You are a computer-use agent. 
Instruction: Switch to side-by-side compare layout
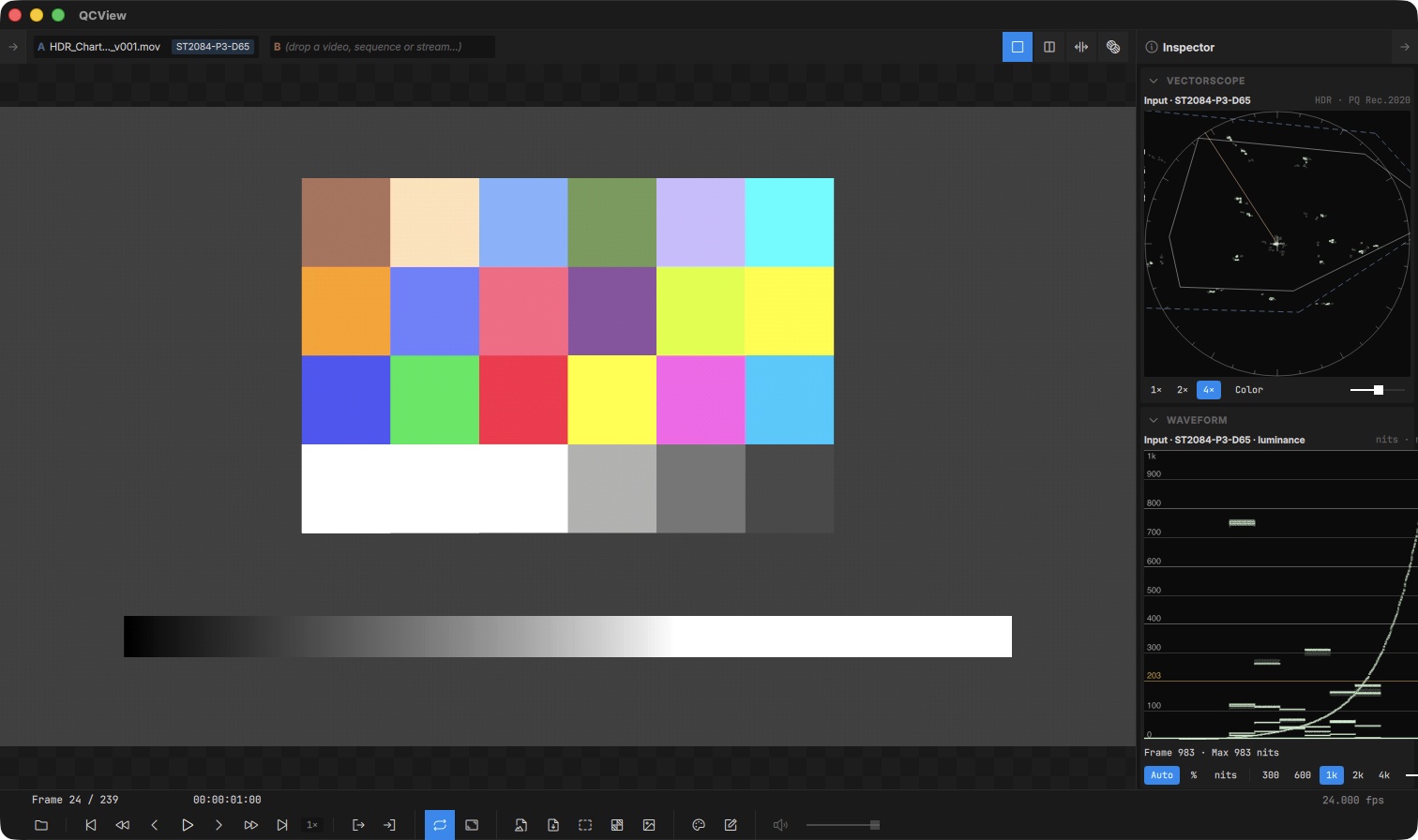pyautogui.click(x=1049, y=47)
